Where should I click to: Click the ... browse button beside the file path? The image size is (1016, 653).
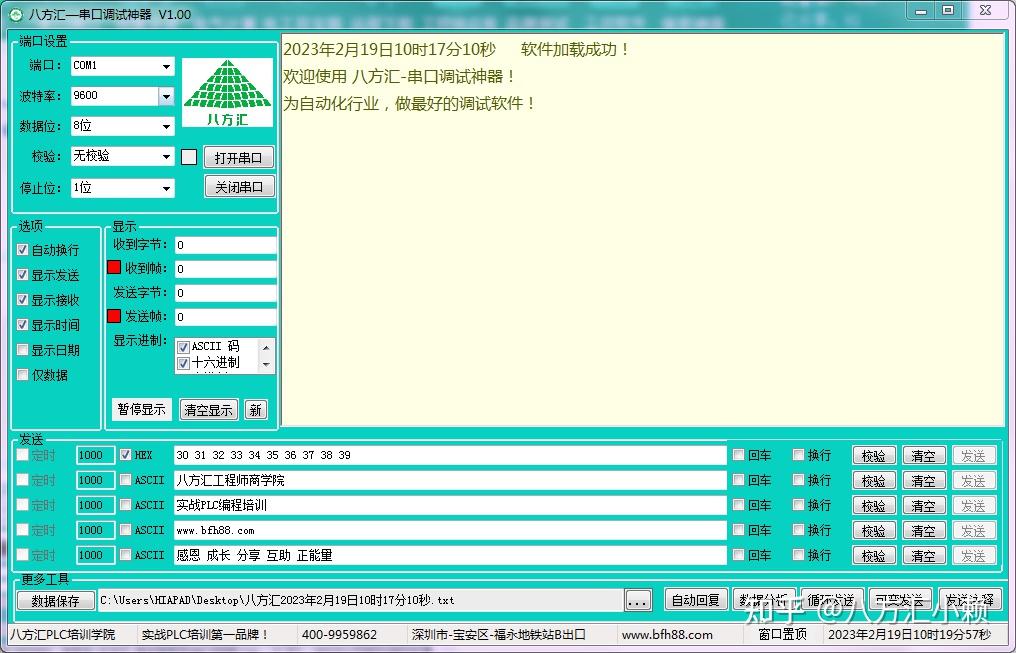(638, 601)
